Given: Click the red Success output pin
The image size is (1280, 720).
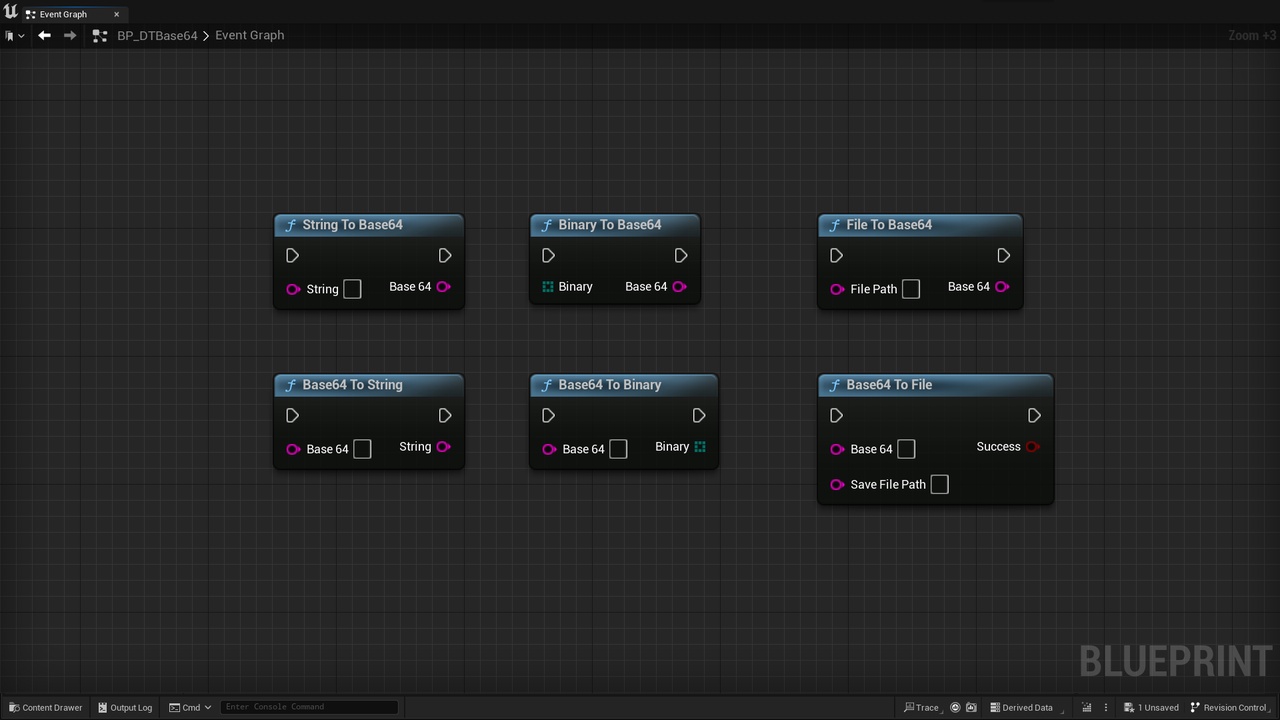Looking at the screenshot, I should click(1033, 447).
